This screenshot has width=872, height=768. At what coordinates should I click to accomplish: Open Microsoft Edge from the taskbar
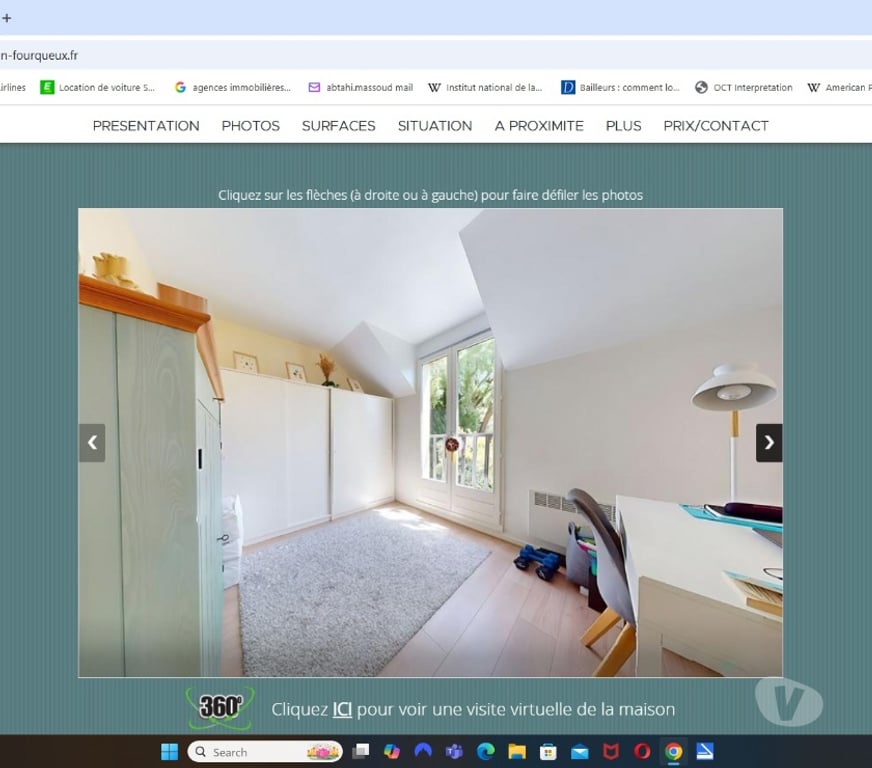[x=486, y=752]
